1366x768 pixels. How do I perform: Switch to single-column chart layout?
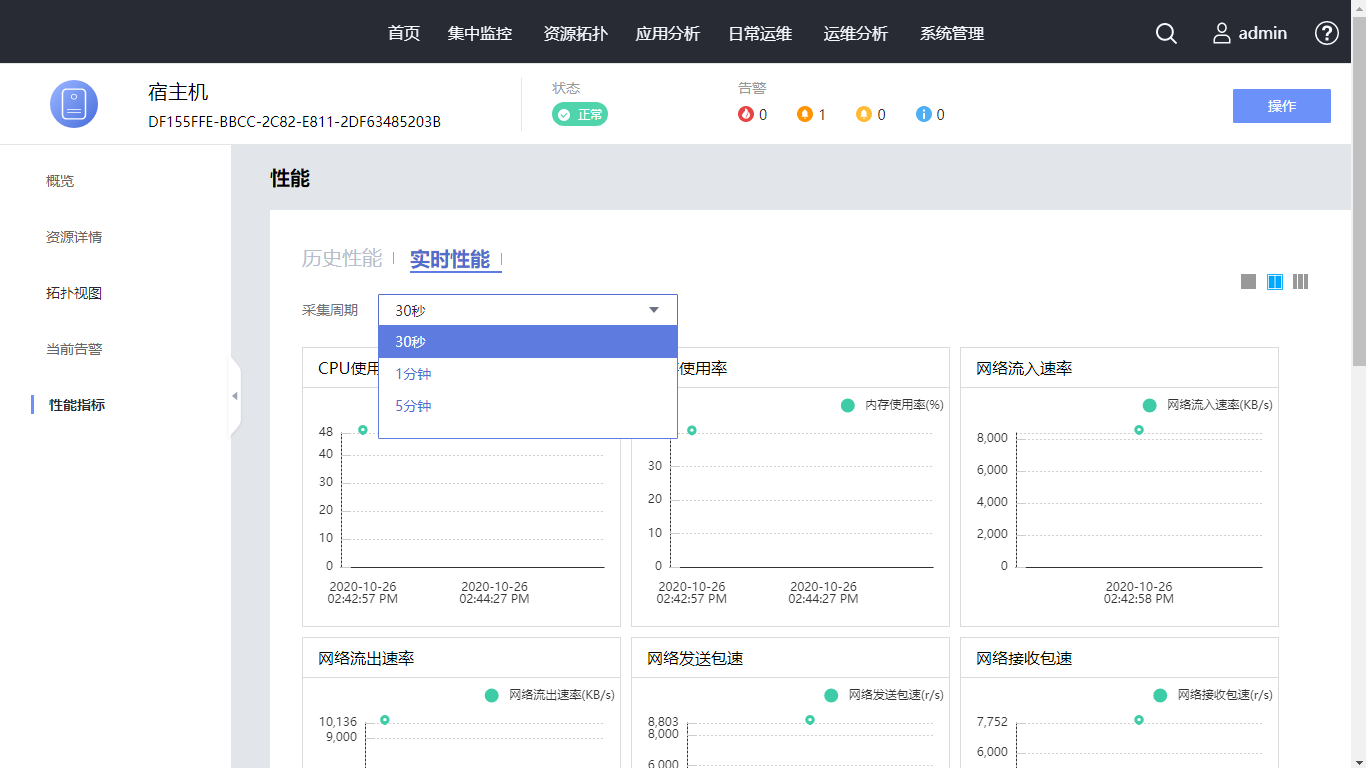[x=1248, y=282]
